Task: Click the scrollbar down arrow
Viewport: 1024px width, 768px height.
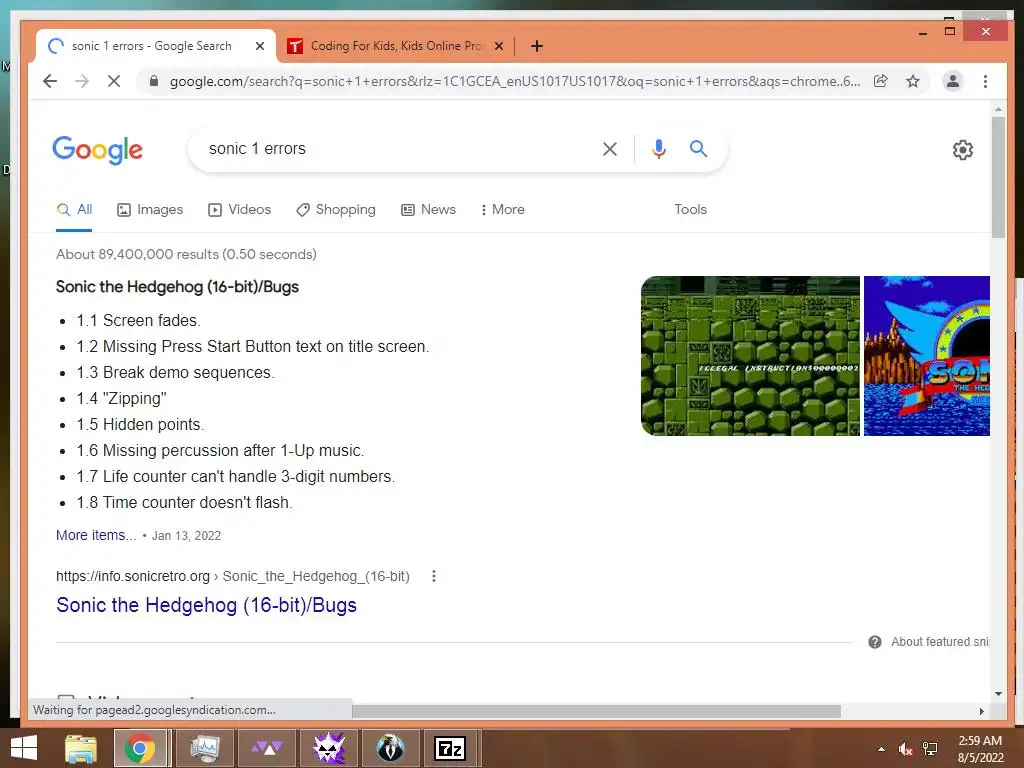Action: (998, 694)
